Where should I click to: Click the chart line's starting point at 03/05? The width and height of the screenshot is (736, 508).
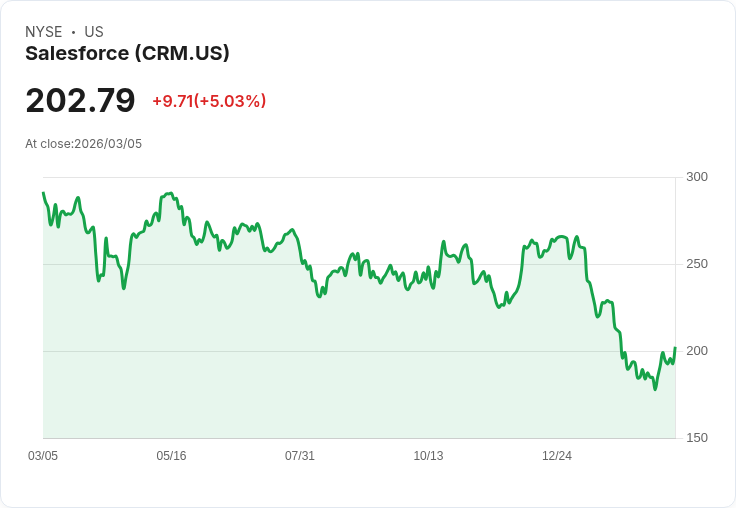(43, 192)
